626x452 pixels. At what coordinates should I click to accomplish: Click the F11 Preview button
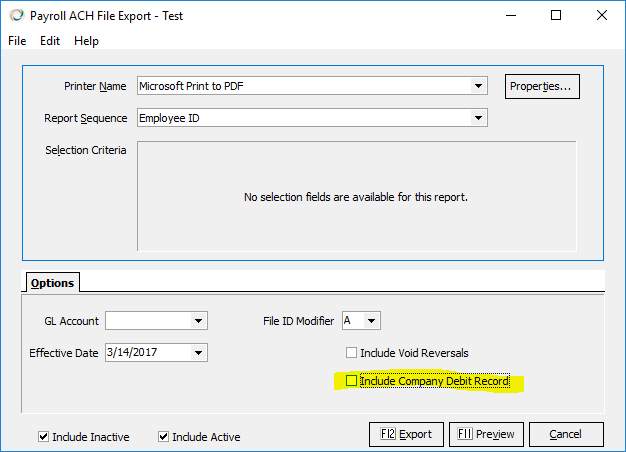coord(486,434)
